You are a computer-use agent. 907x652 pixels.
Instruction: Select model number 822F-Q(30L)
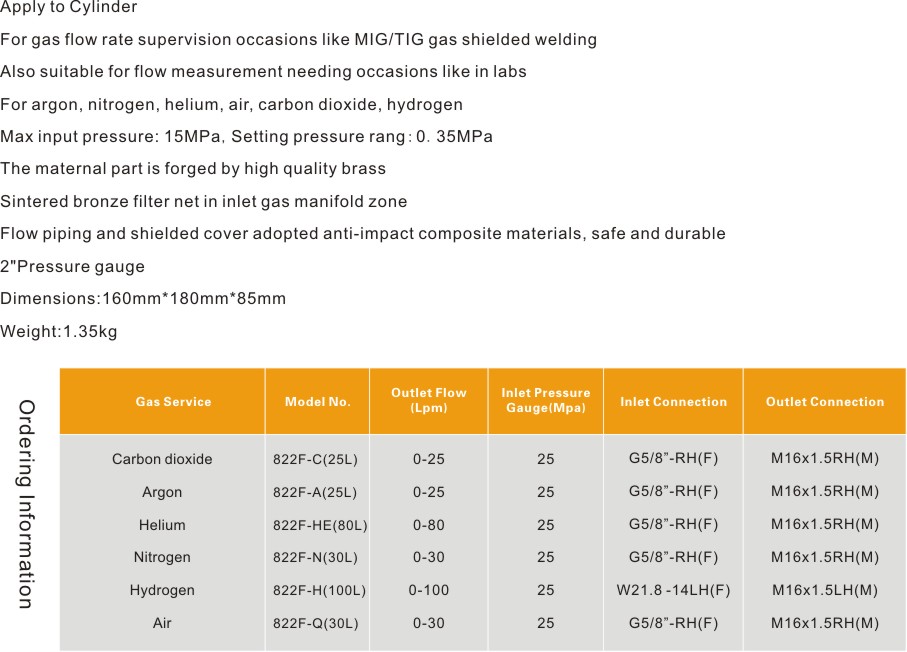(315, 623)
